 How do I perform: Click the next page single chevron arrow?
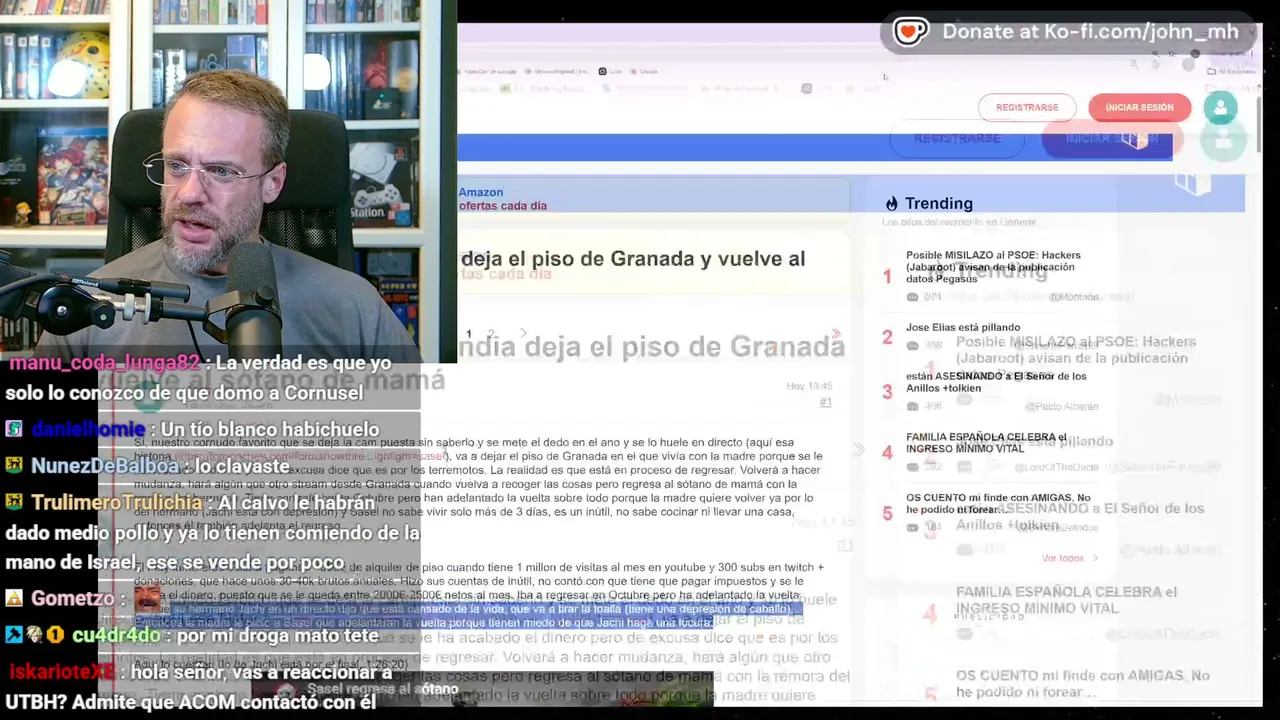[523, 334]
